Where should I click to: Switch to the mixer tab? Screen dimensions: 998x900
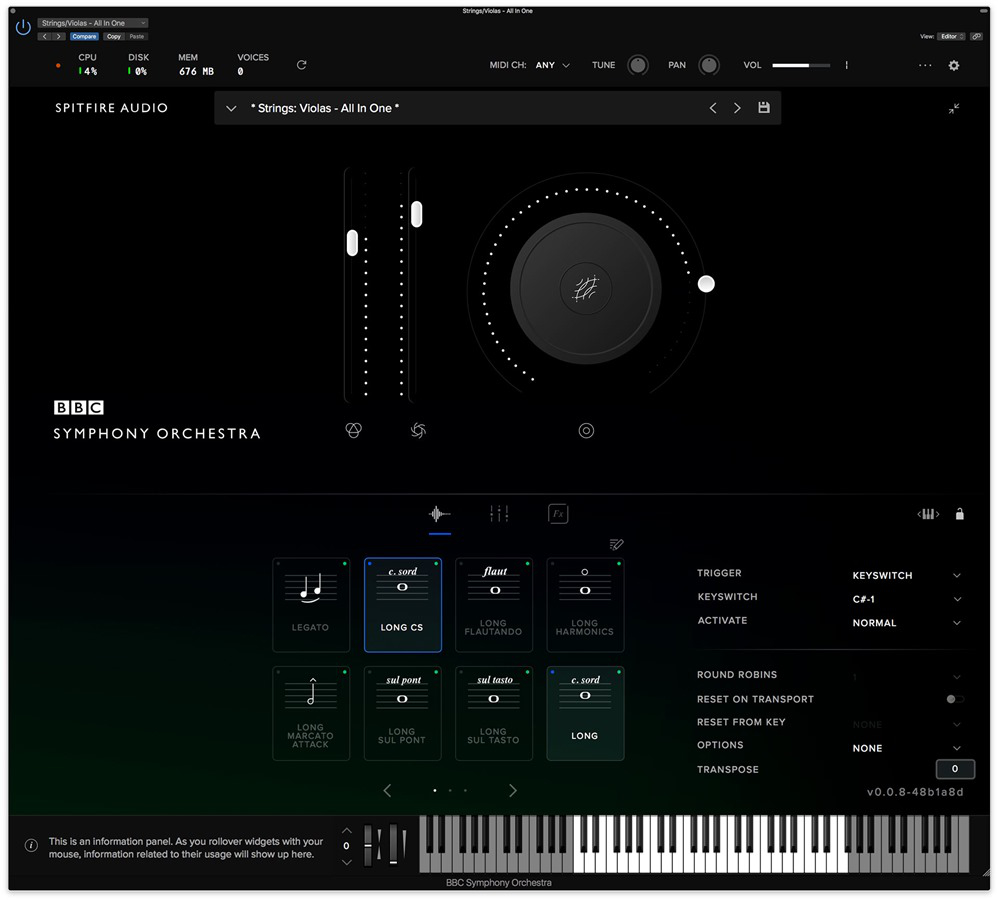[499, 514]
